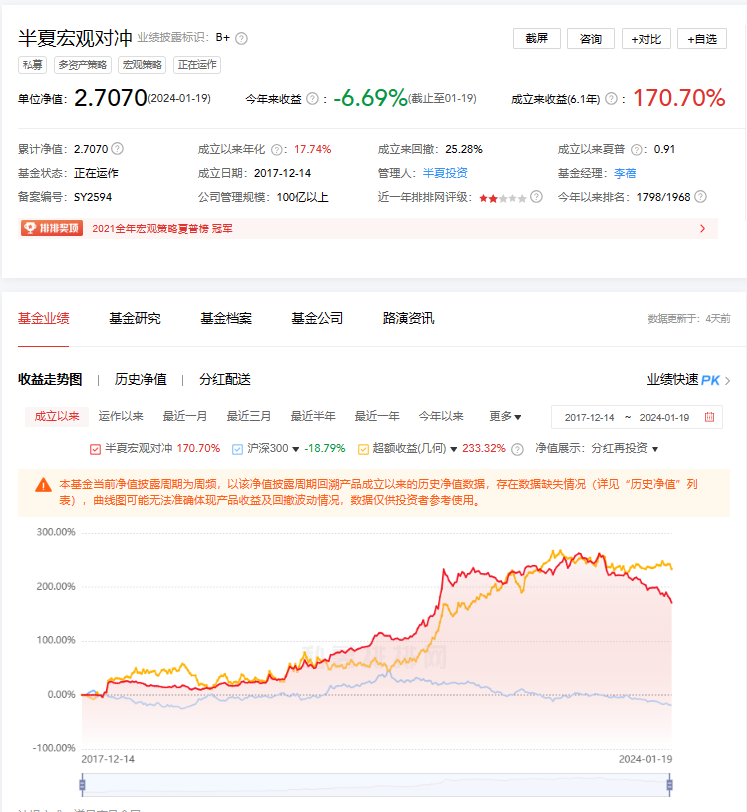The image size is (747, 812).
Task: Click help icon beside 超额收益 233.32%
Action: pyautogui.click(x=517, y=449)
